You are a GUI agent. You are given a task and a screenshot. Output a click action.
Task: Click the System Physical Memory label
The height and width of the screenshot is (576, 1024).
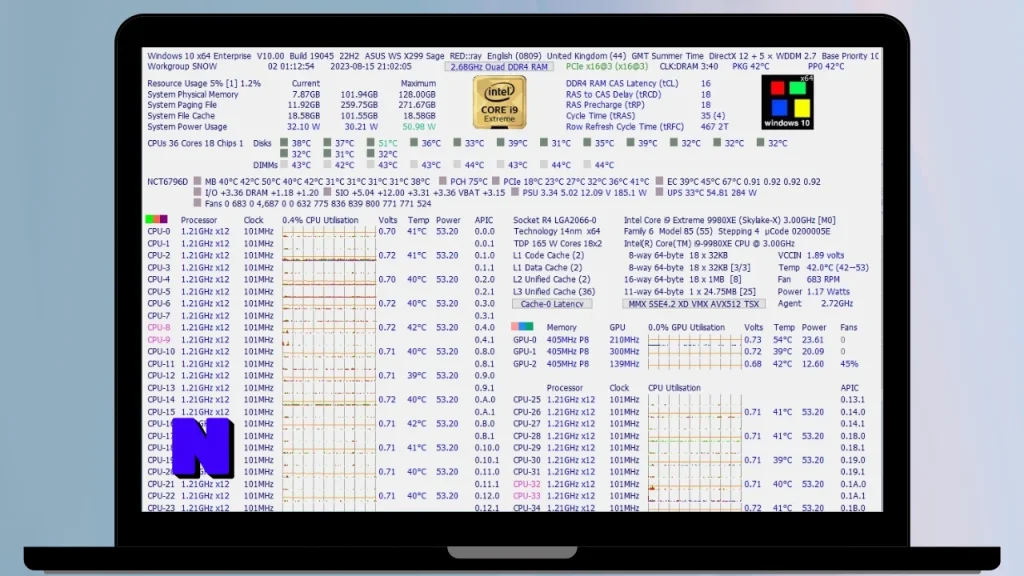tap(193, 94)
